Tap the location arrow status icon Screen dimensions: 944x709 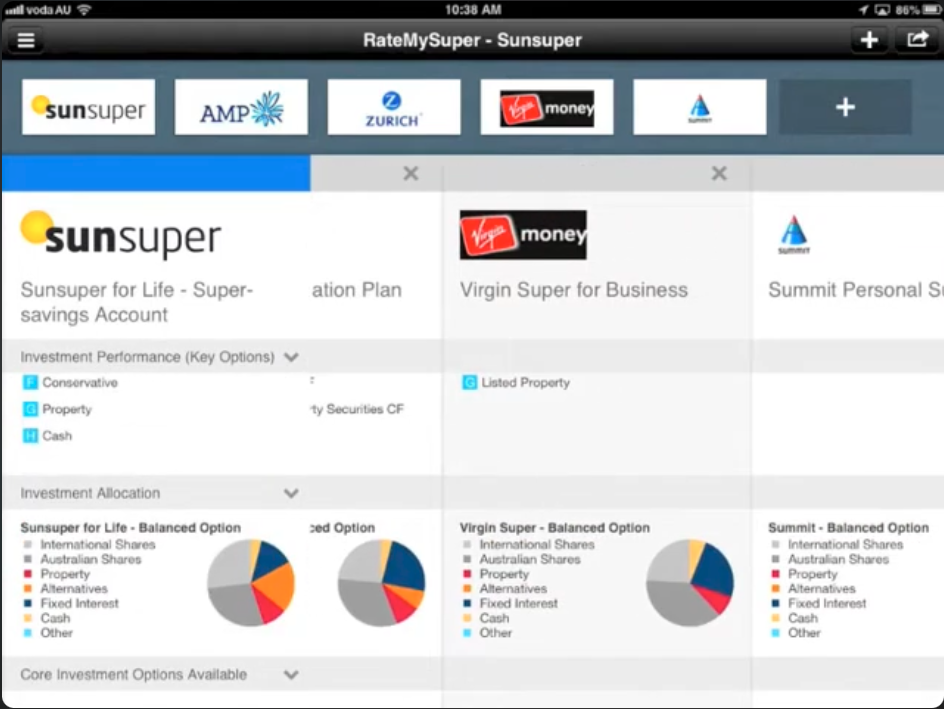863,10
